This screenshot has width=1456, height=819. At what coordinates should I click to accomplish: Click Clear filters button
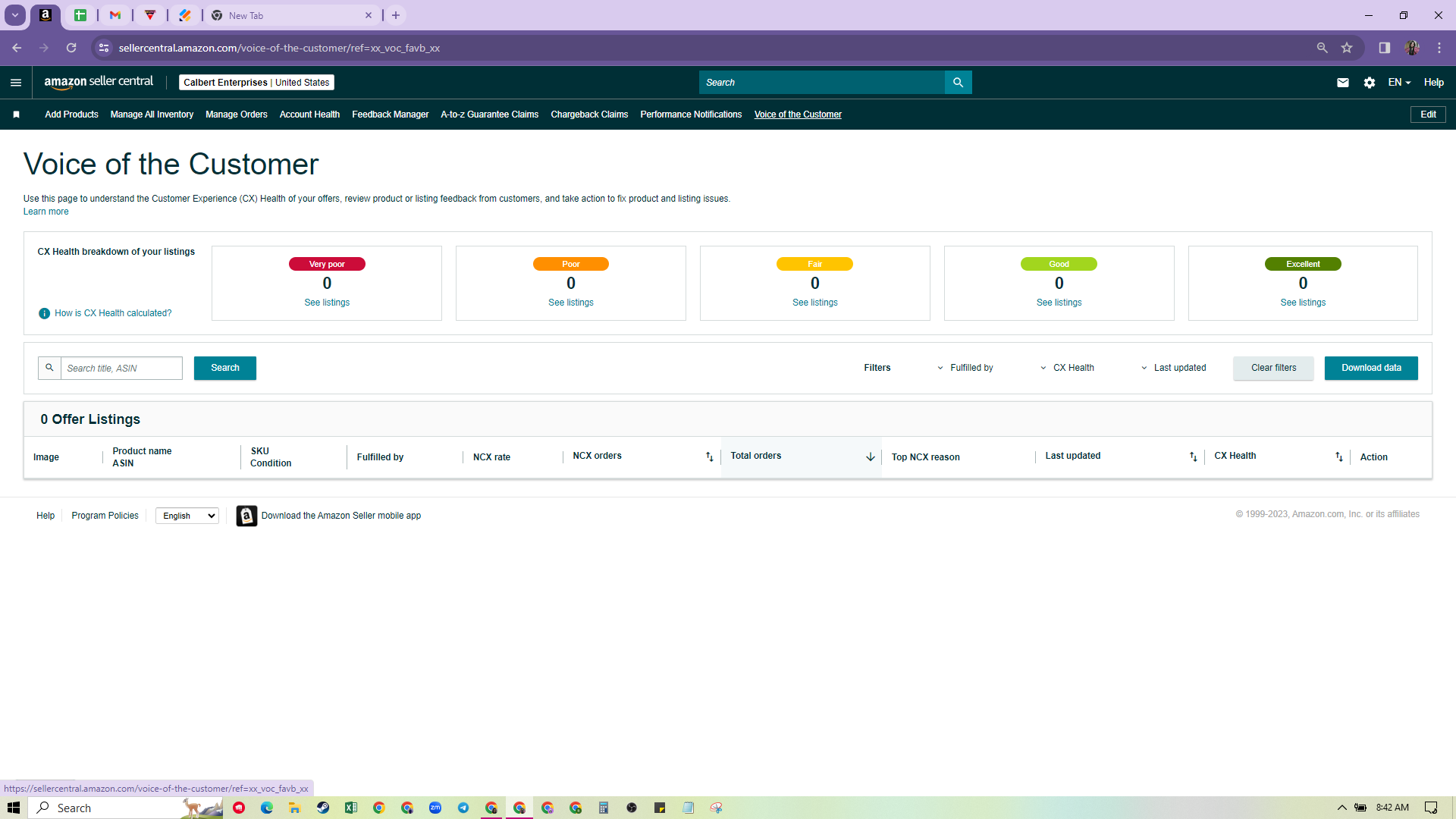pyautogui.click(x=1273, y=368)
